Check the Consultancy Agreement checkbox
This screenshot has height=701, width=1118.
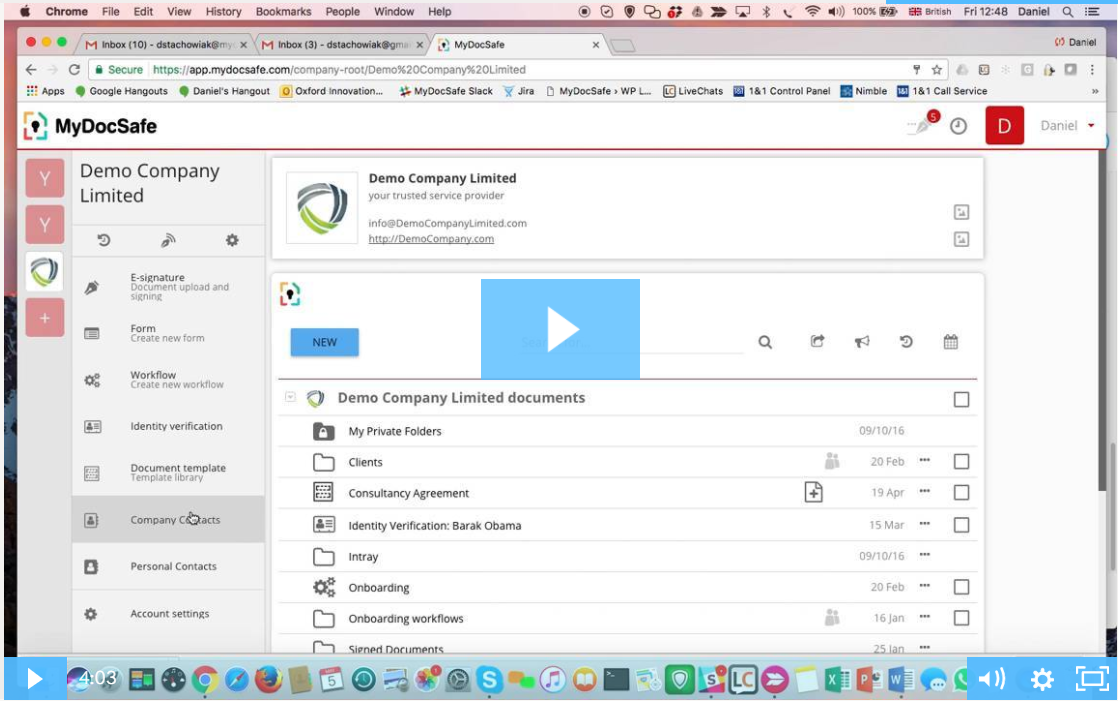click(961, 492)
